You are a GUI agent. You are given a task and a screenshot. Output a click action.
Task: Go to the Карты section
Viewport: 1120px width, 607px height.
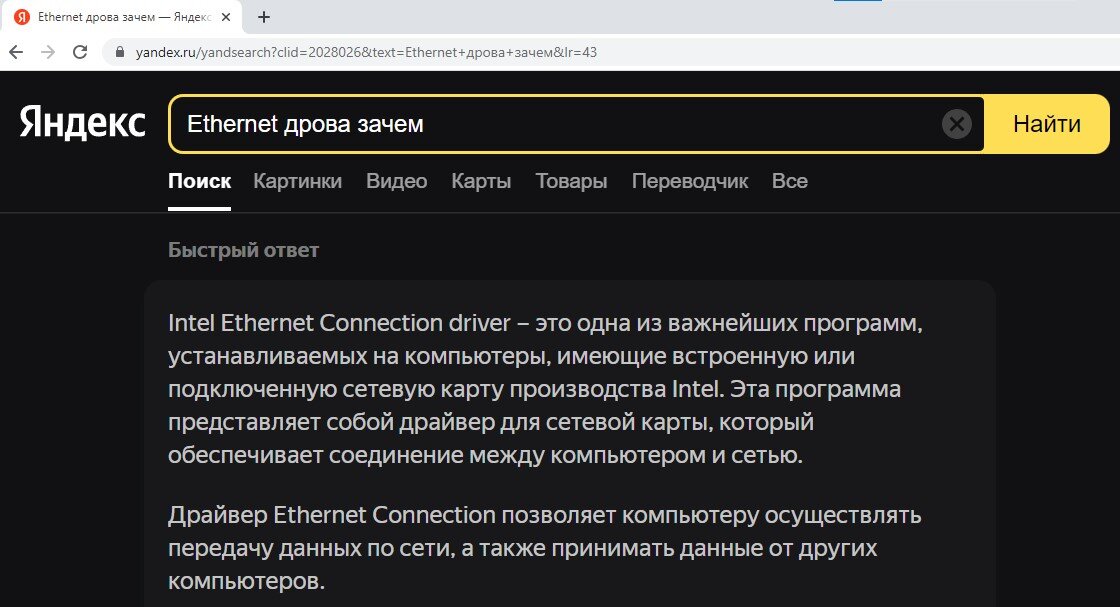pos(480,181)
